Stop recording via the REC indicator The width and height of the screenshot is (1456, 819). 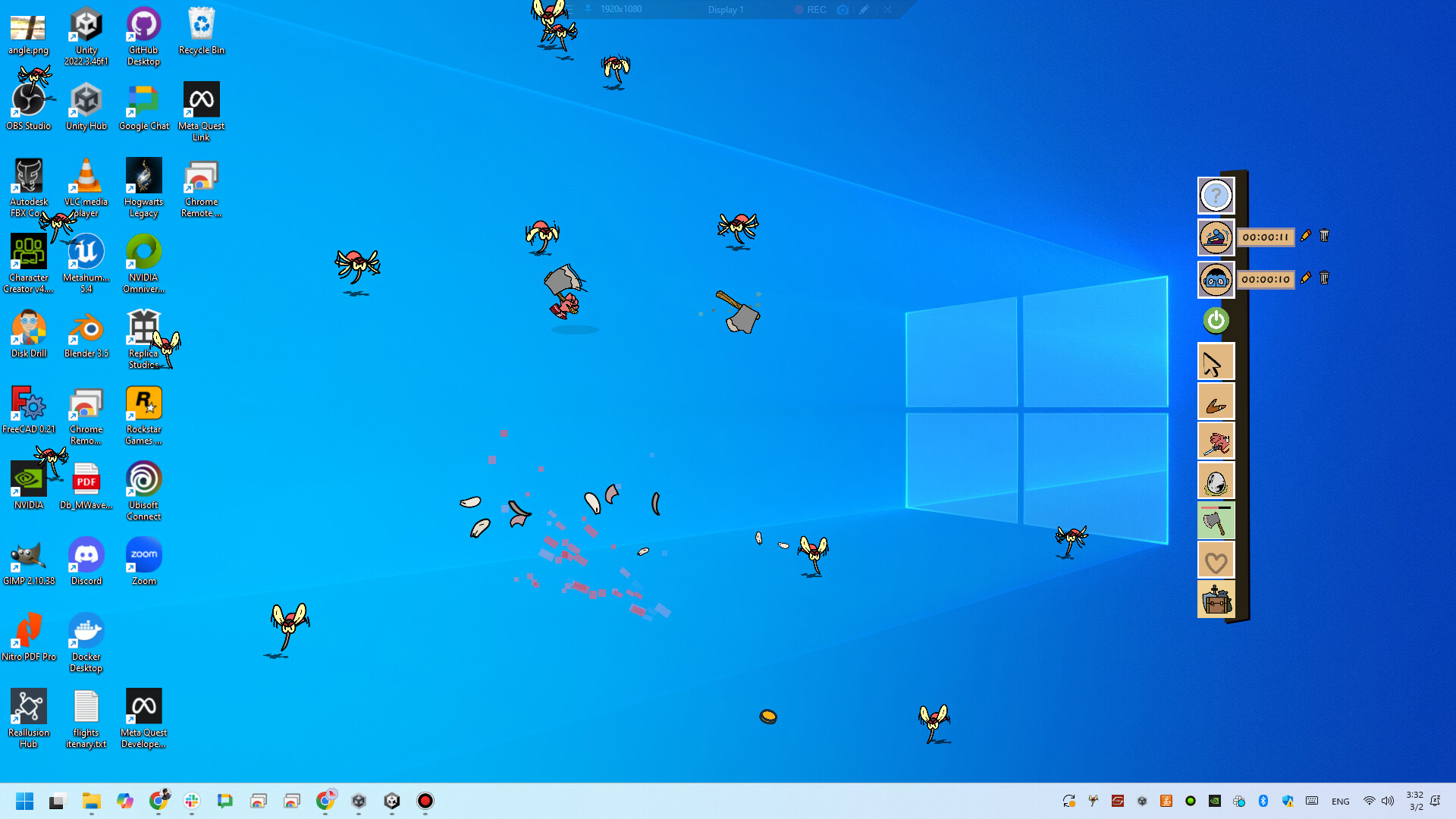click(810, 10)
